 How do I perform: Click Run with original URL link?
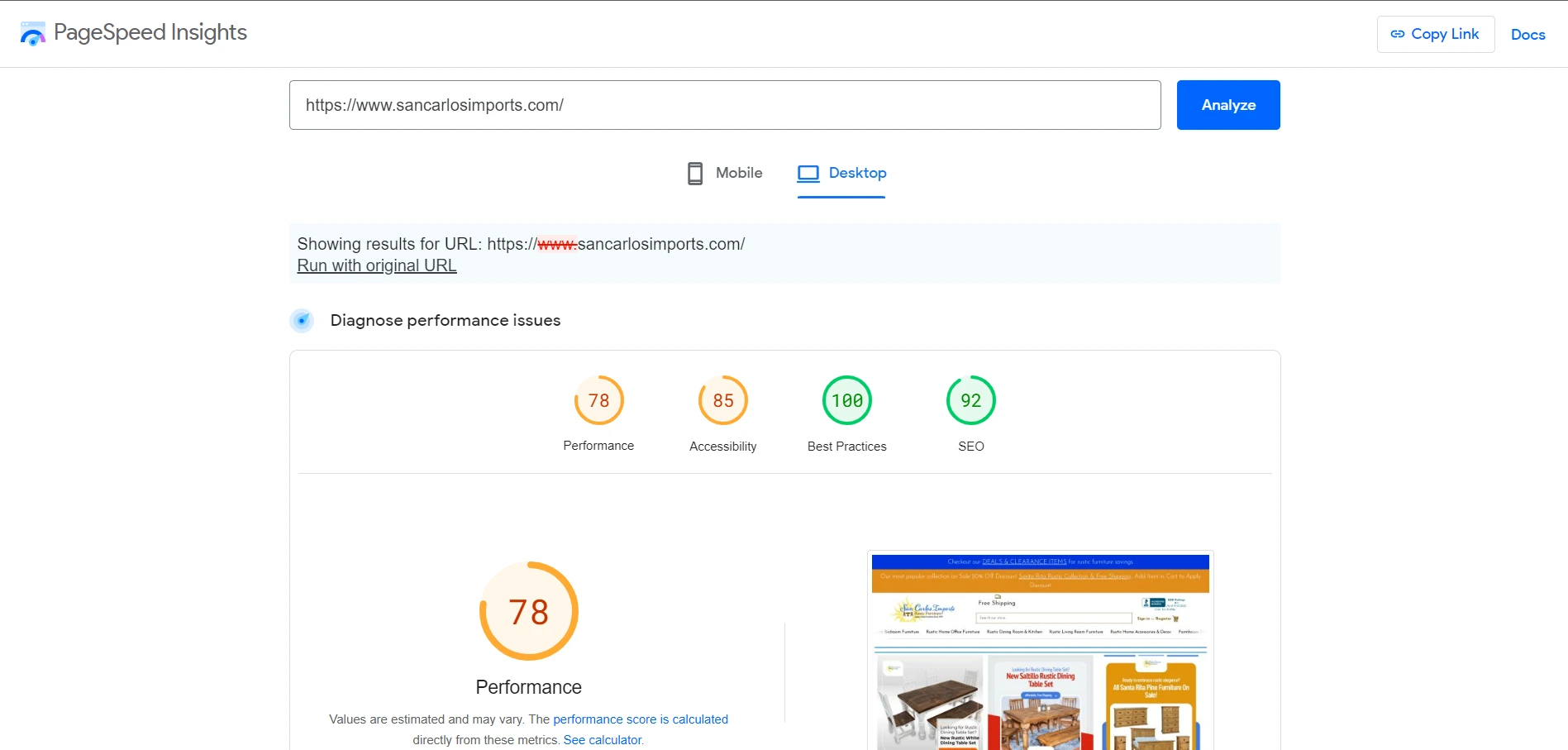pos(376,265)
